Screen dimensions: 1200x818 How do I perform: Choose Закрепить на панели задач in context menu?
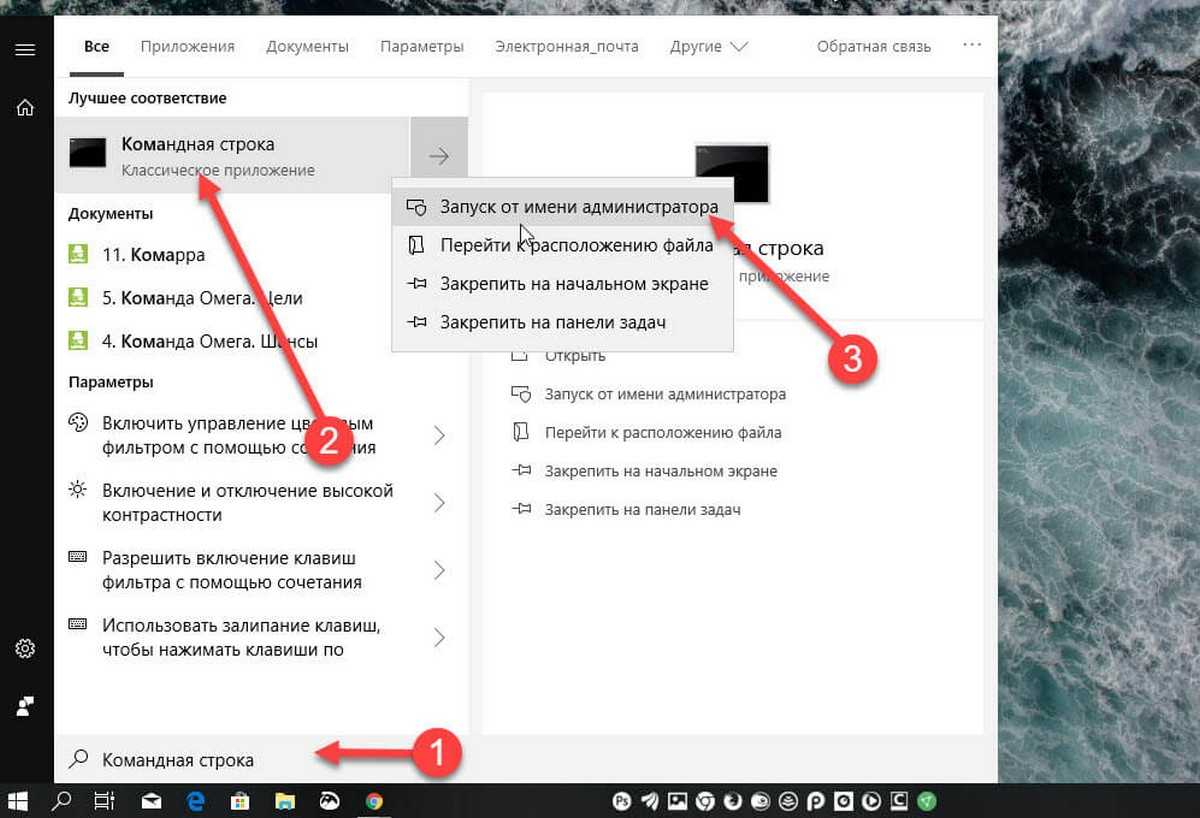(552, 322)
